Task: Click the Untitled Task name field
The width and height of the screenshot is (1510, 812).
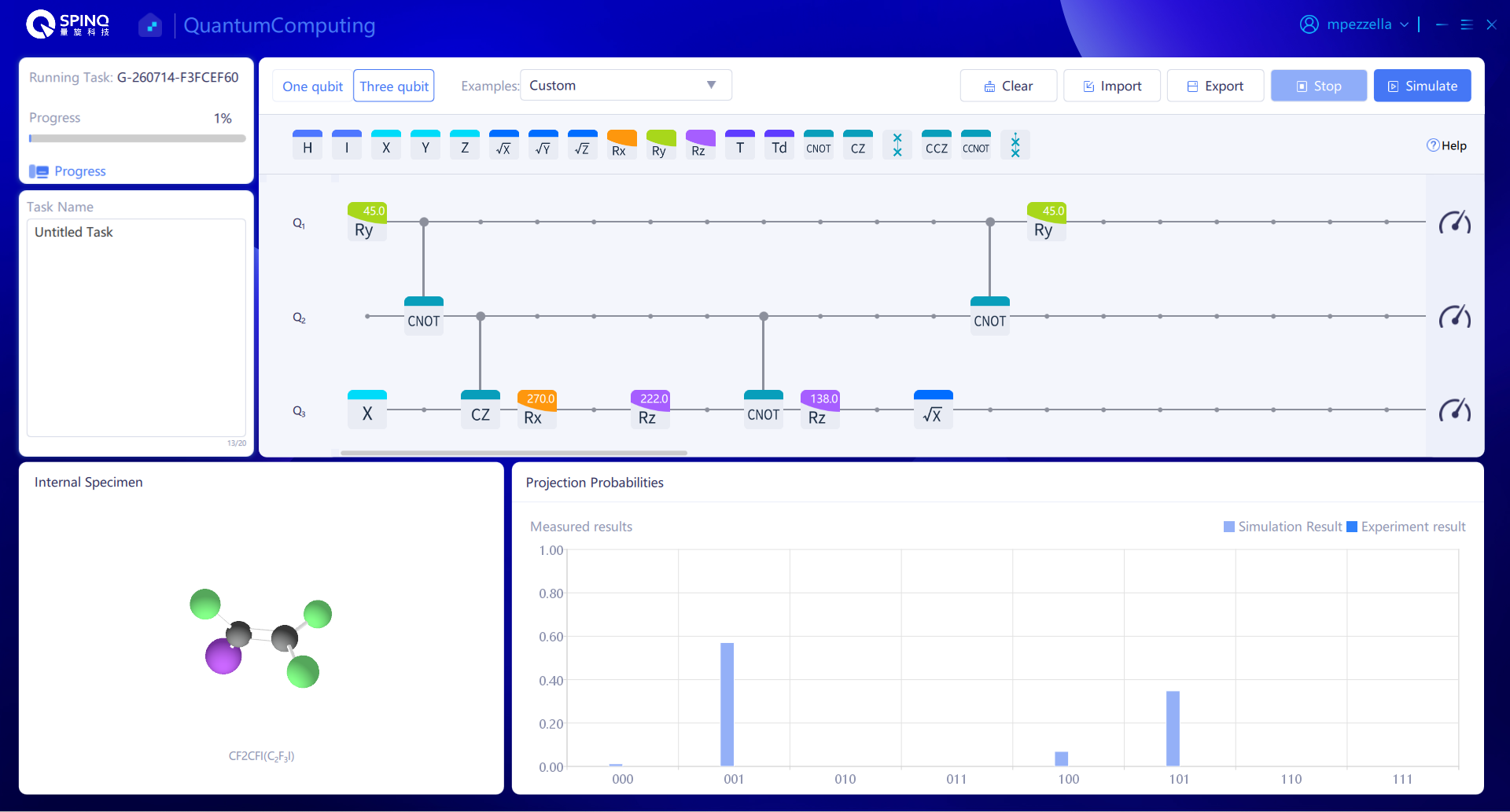Action: click(x=136, y=327)
